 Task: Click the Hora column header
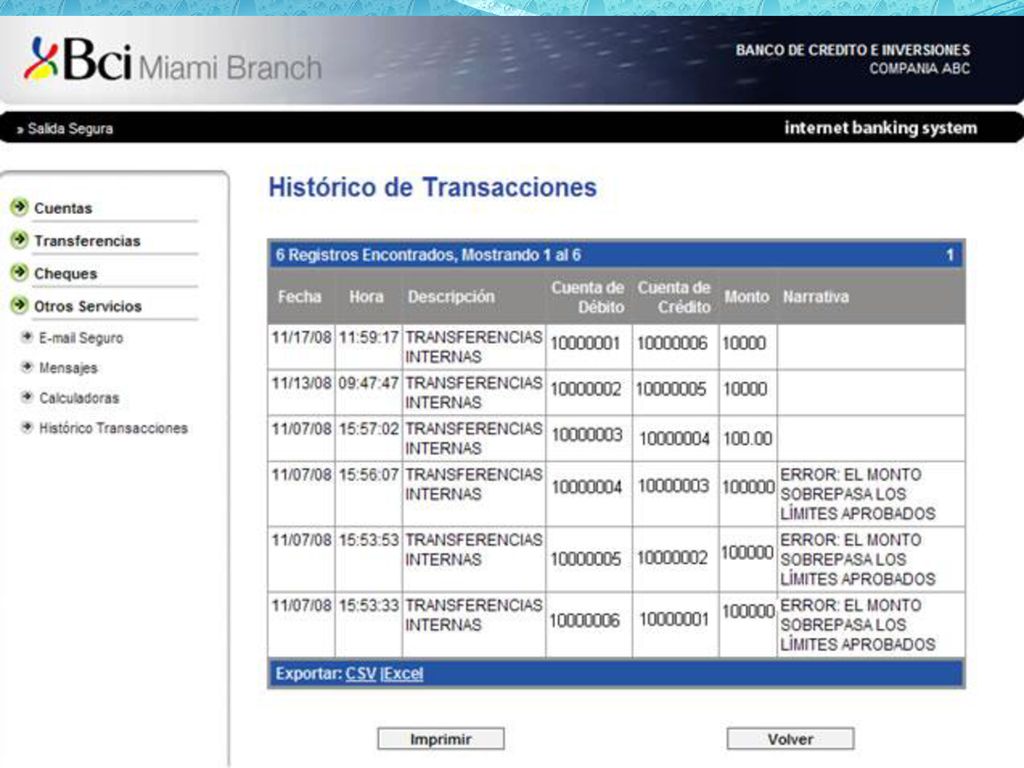tap(366, 296)
